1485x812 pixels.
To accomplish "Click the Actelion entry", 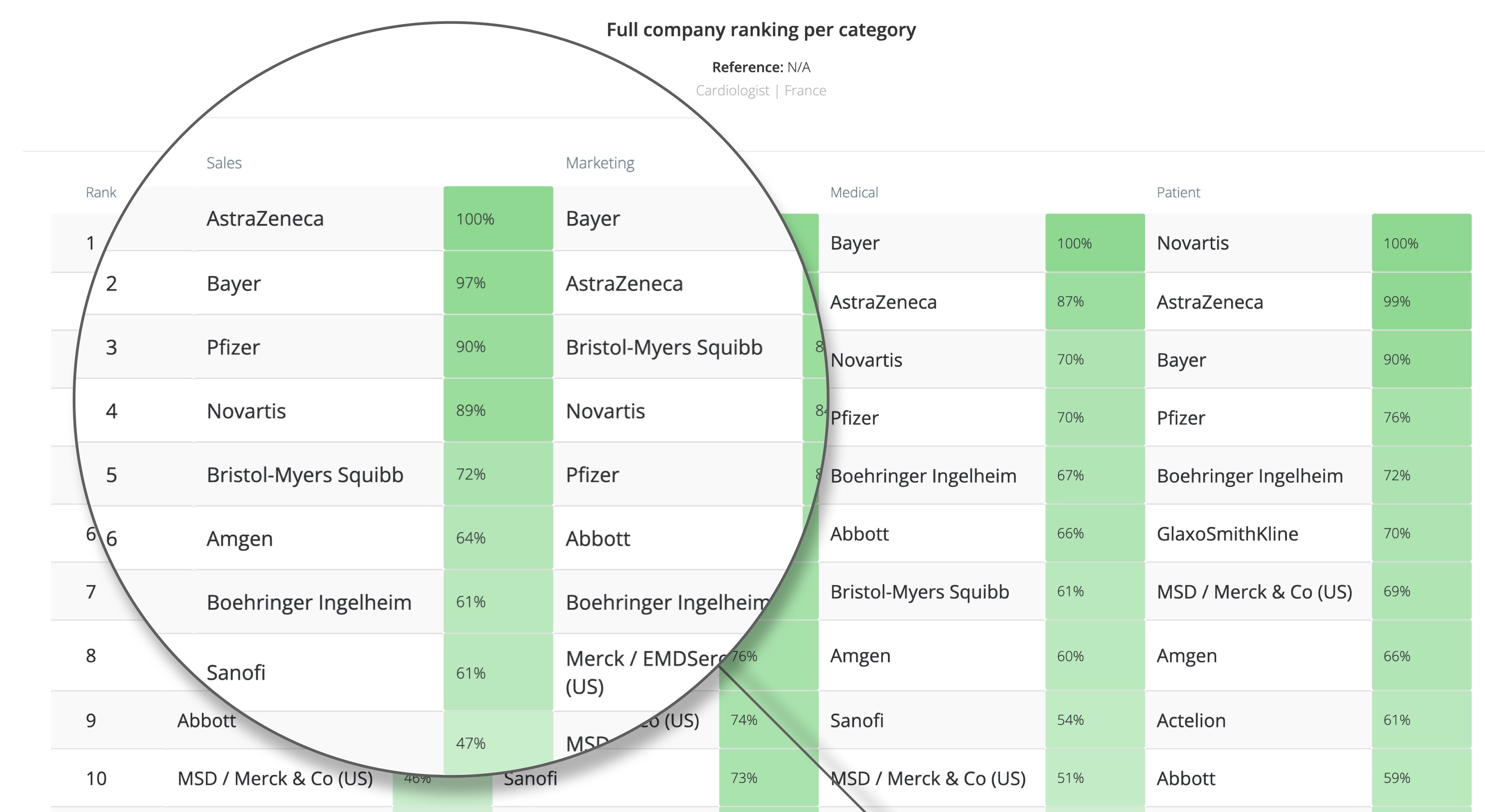I will tap(1191, 720).
